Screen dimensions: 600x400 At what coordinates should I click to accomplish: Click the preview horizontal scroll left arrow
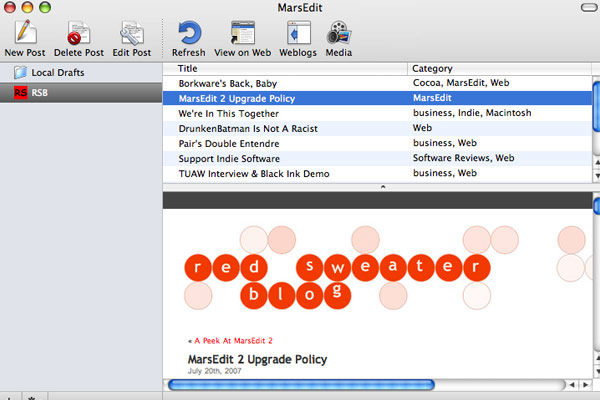point(572,385)
